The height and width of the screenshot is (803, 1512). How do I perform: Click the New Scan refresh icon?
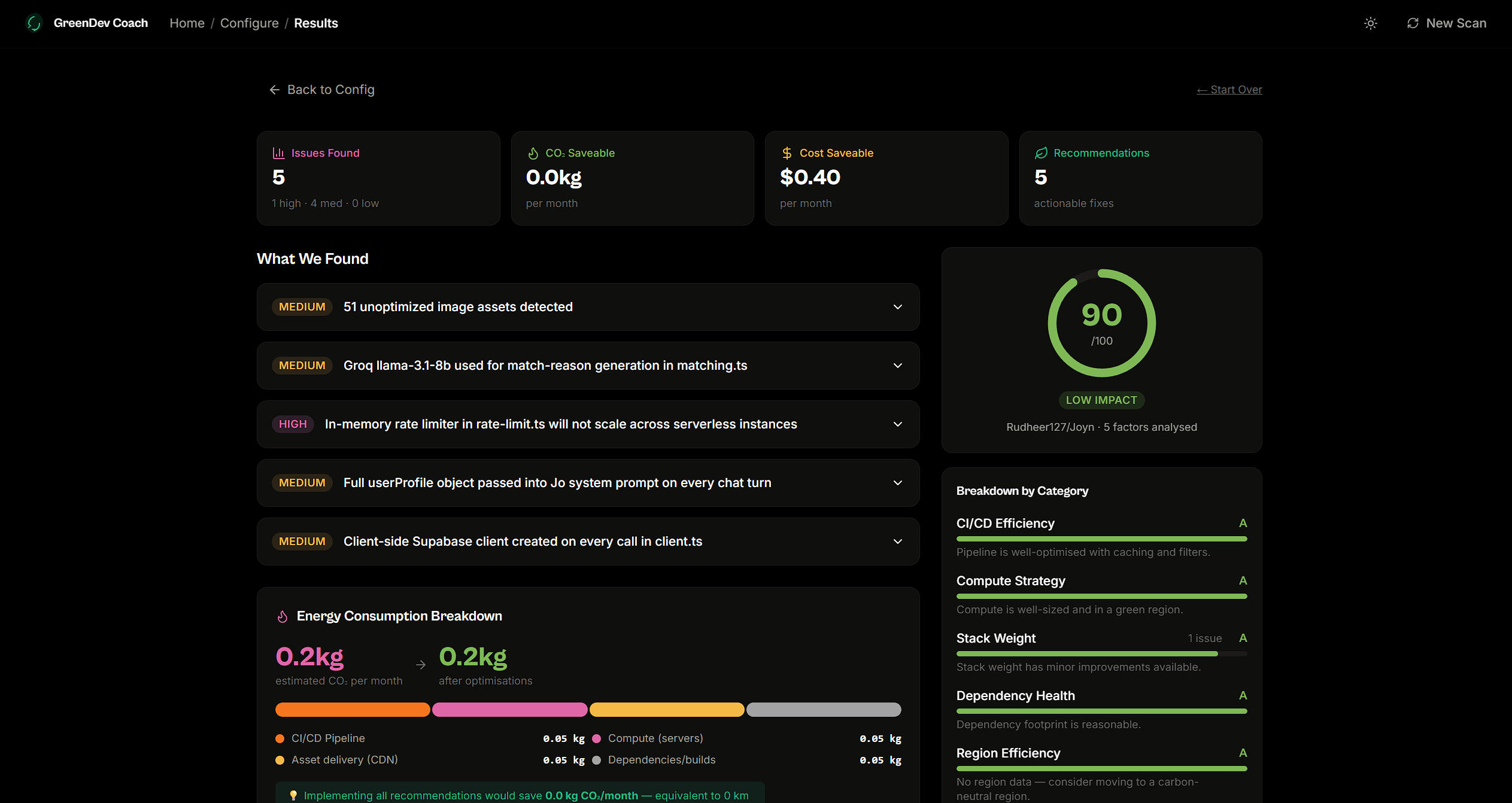tap(1413, 23)
